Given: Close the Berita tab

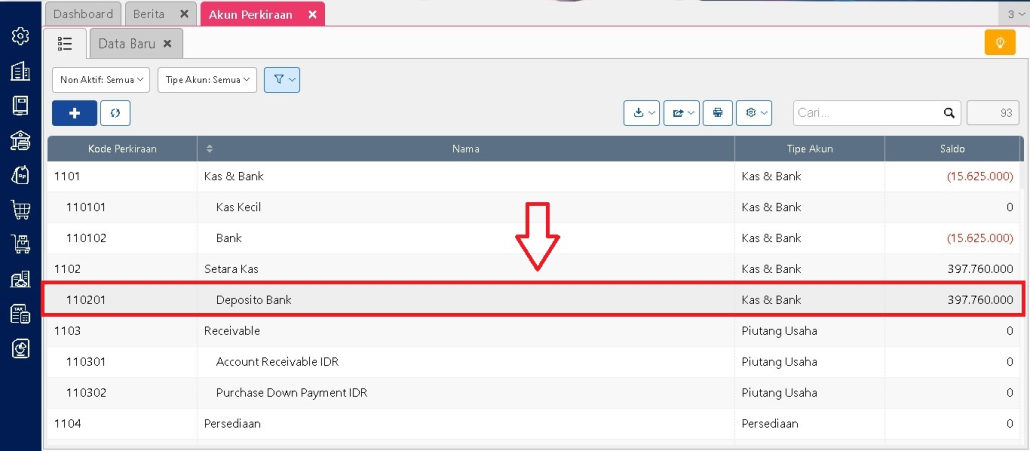Looking at the screenshot, I should 183,14.
